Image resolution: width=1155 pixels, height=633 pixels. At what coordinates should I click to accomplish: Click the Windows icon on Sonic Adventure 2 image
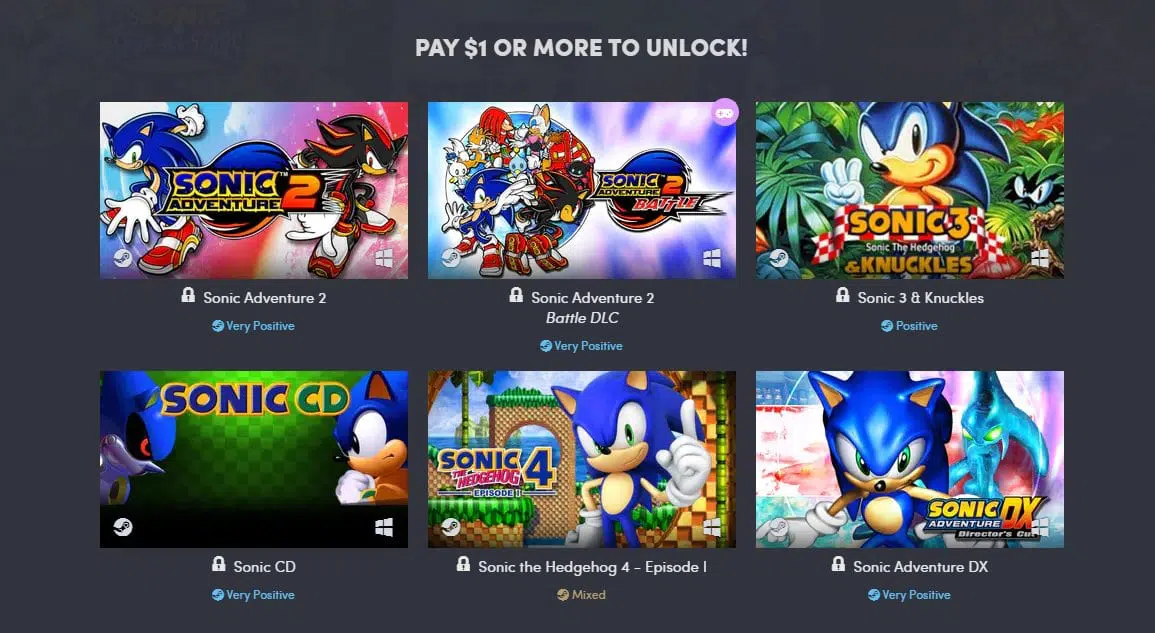coord(384,258)
